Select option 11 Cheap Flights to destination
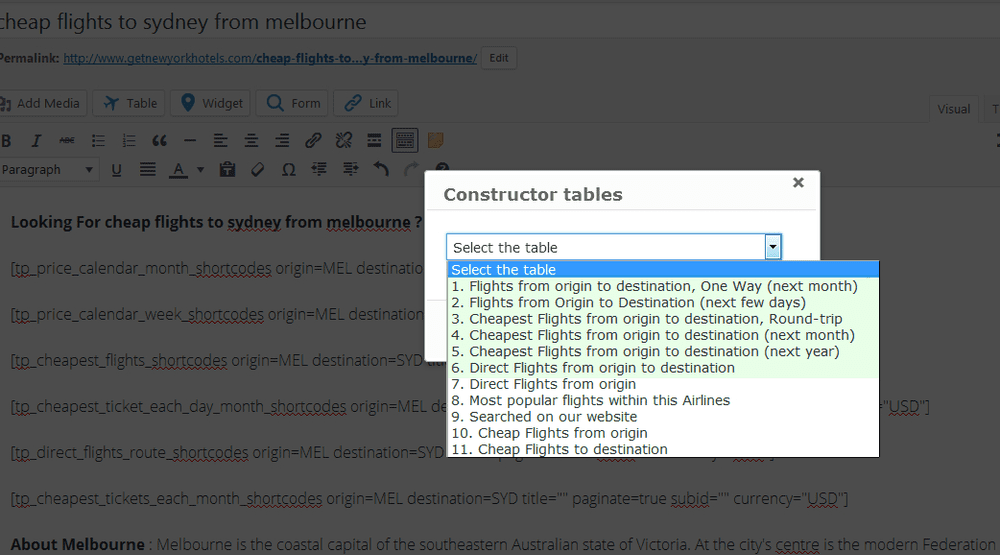 pyautogui.click(x=663, y=449)
